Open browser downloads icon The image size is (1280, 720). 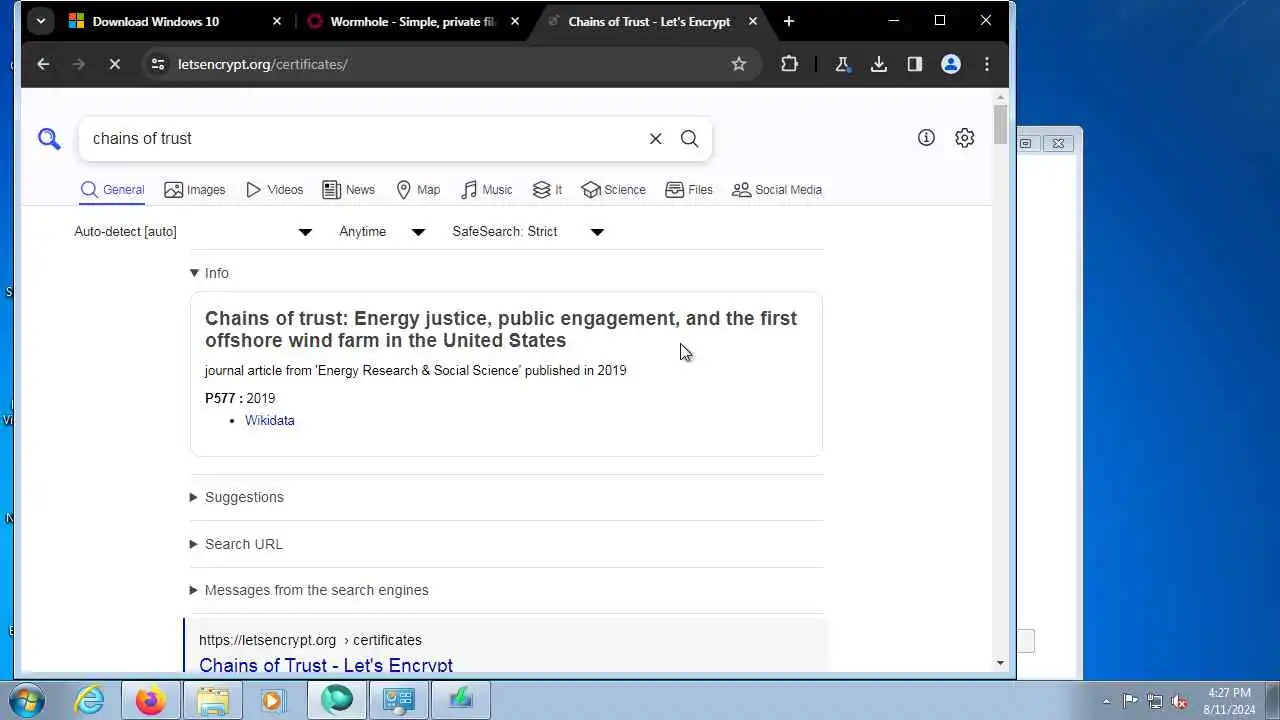[x=878, y=64]
